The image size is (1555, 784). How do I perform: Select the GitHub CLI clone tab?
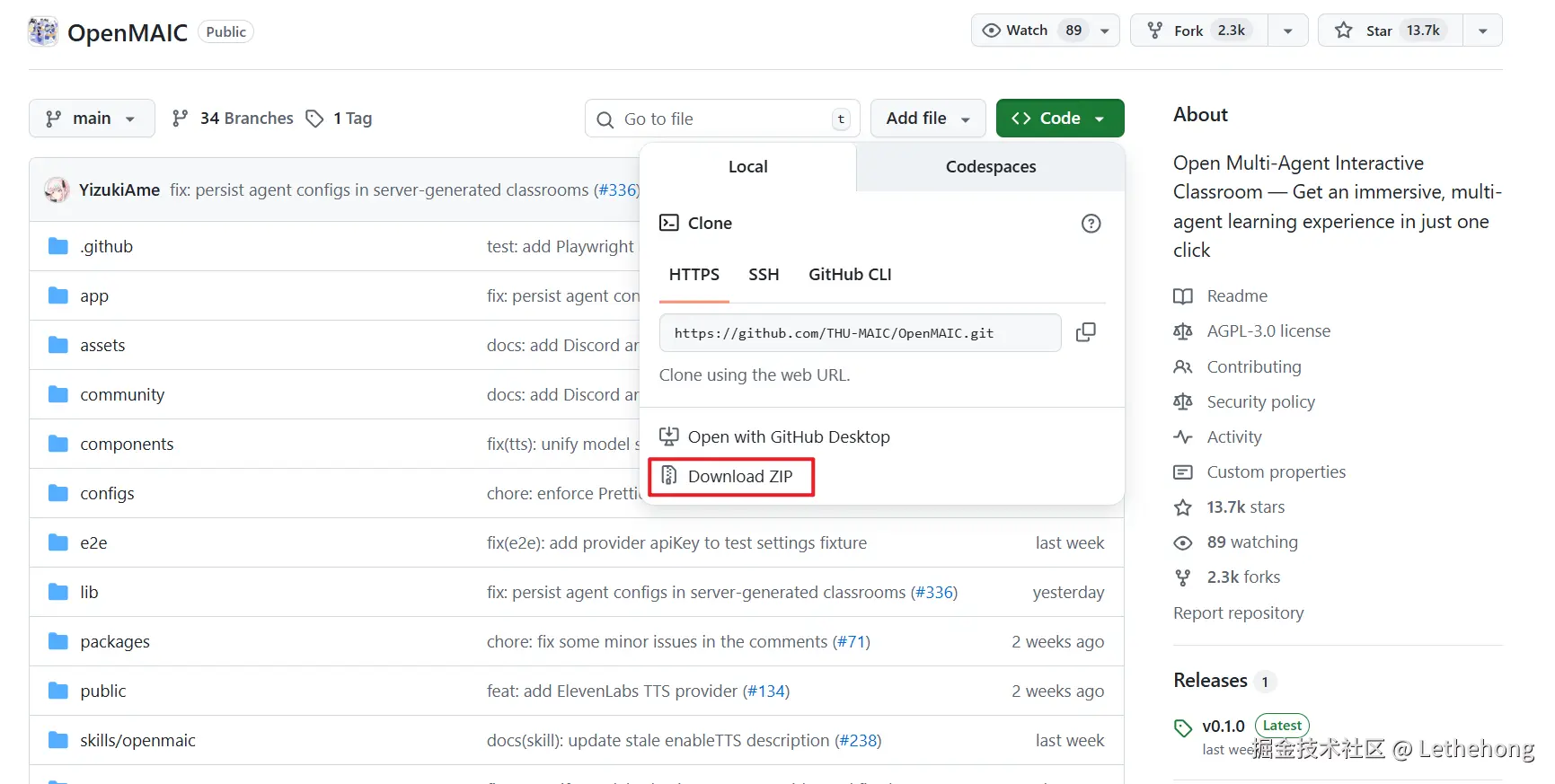click(x=850, y=275)
